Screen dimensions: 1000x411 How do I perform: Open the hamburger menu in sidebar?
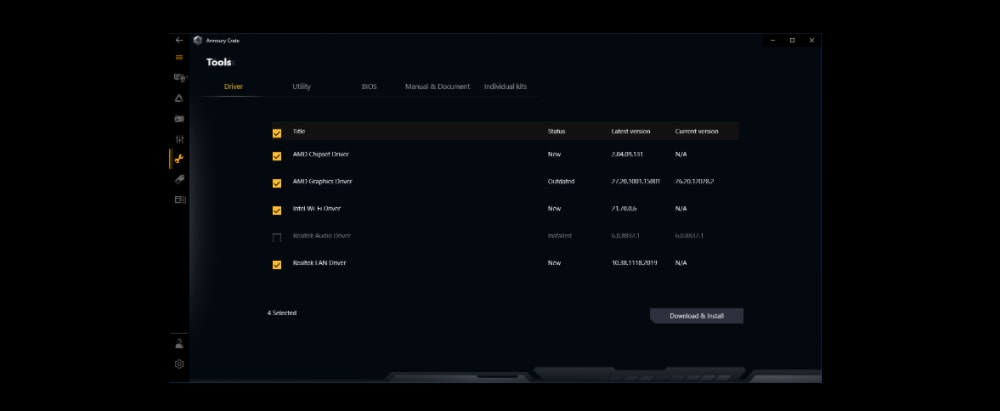pyautogui.click(x=179, y=57)
